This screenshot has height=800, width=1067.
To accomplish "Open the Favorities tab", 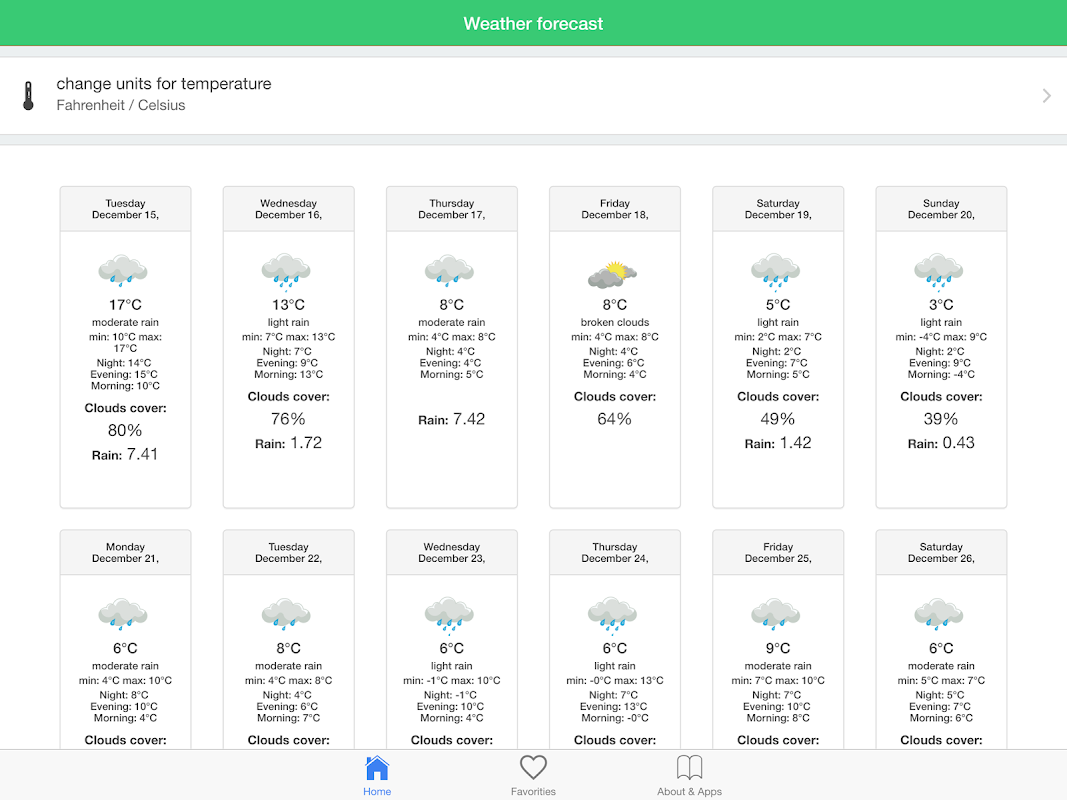I will pos(534,776).
